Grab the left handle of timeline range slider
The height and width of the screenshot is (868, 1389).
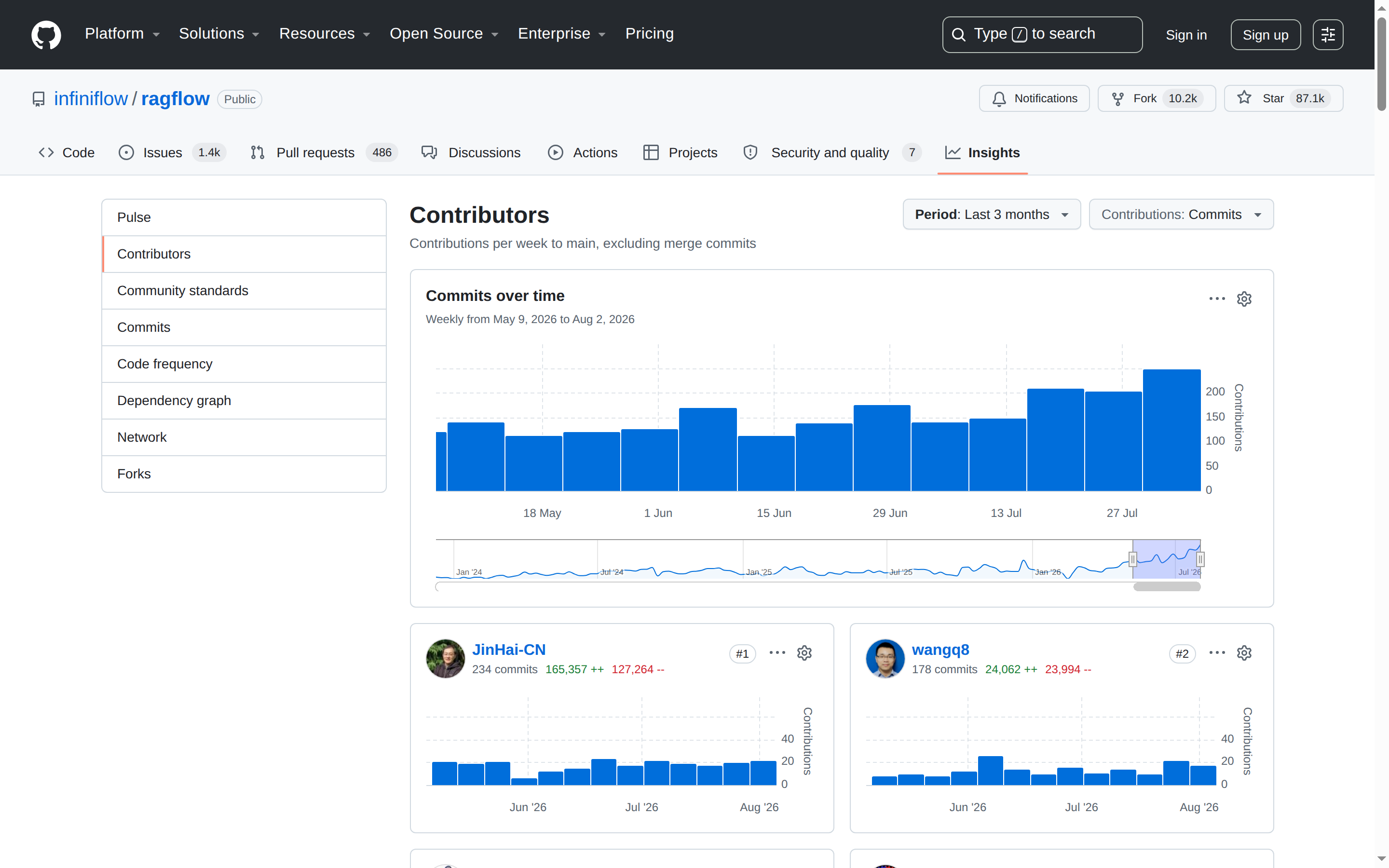(x=1132, y=559)
